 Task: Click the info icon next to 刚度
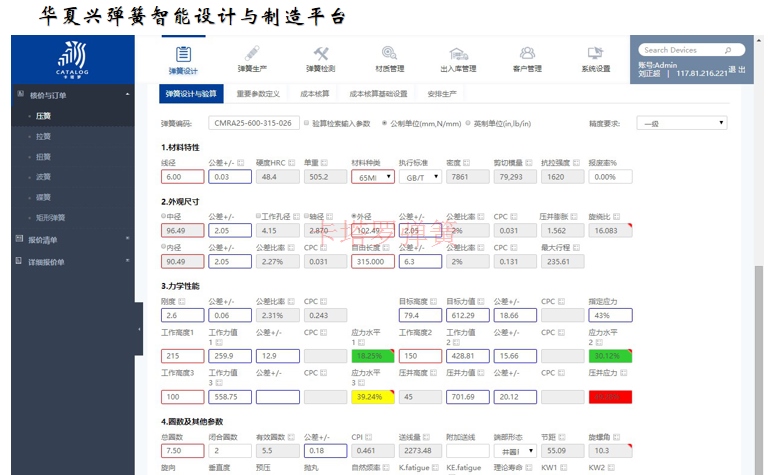pyautogui.click(x=181, y=301)
